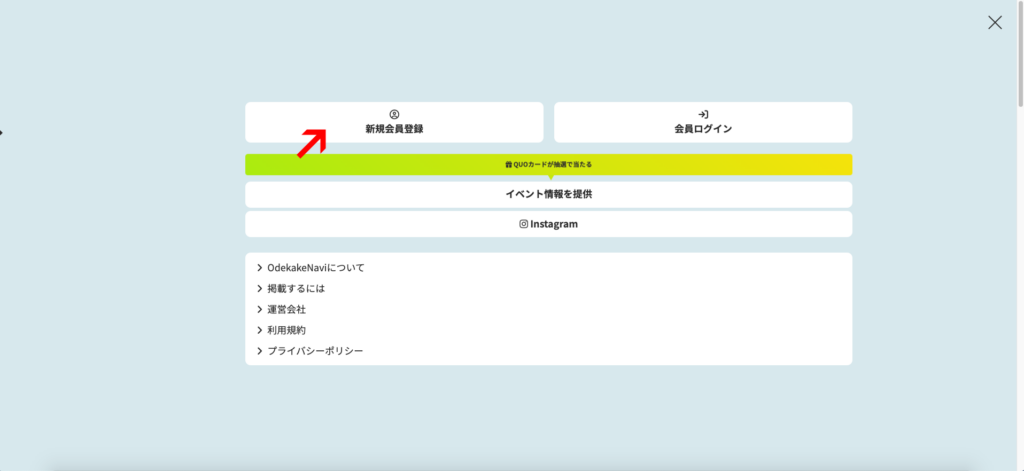Close the menu overlay with the X
This screenshot has height=471, width=1024.
tap(994, 22)
